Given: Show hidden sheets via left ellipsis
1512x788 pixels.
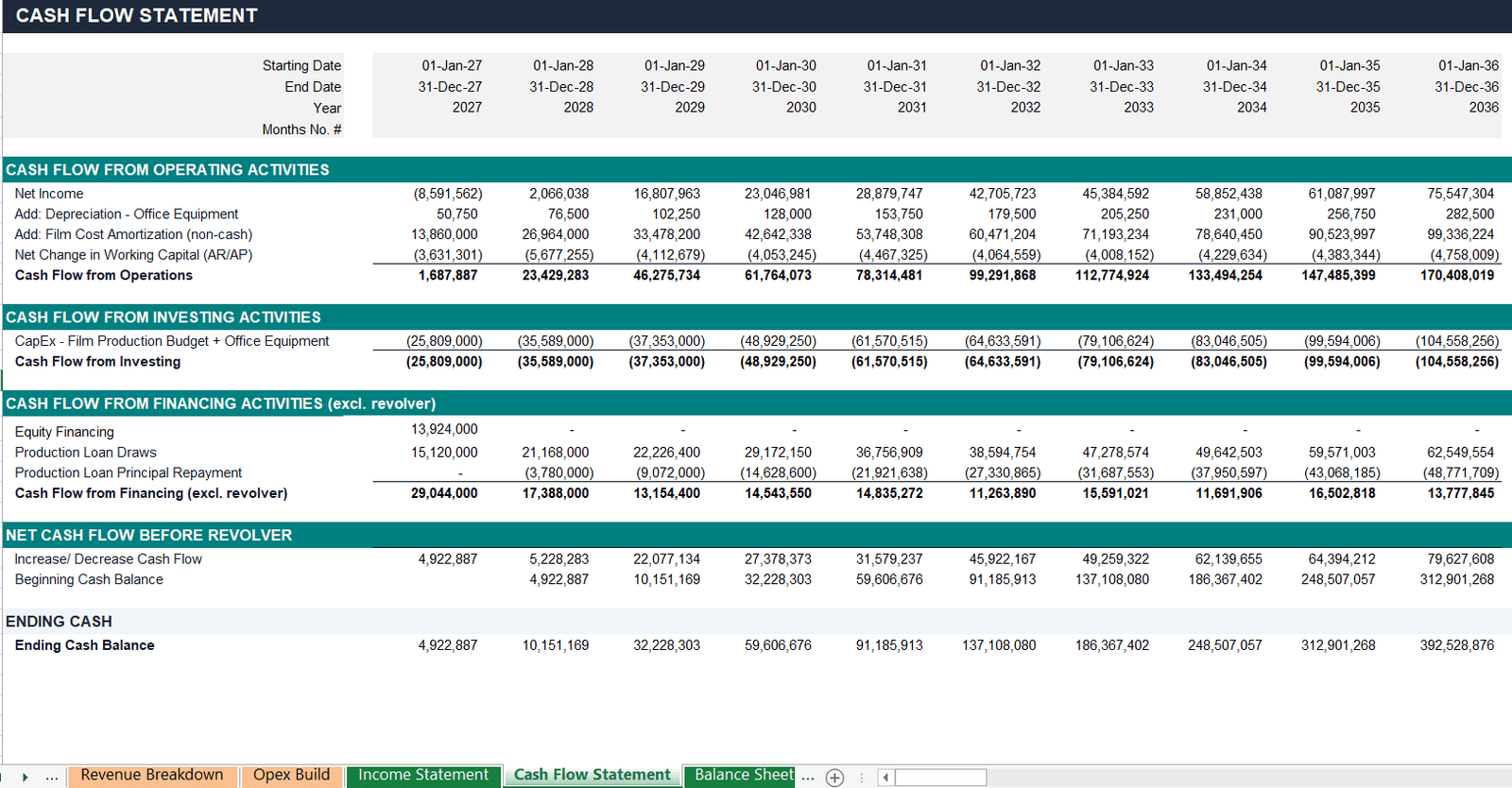Looking at the screenshot, I should (x=52, y=777).
